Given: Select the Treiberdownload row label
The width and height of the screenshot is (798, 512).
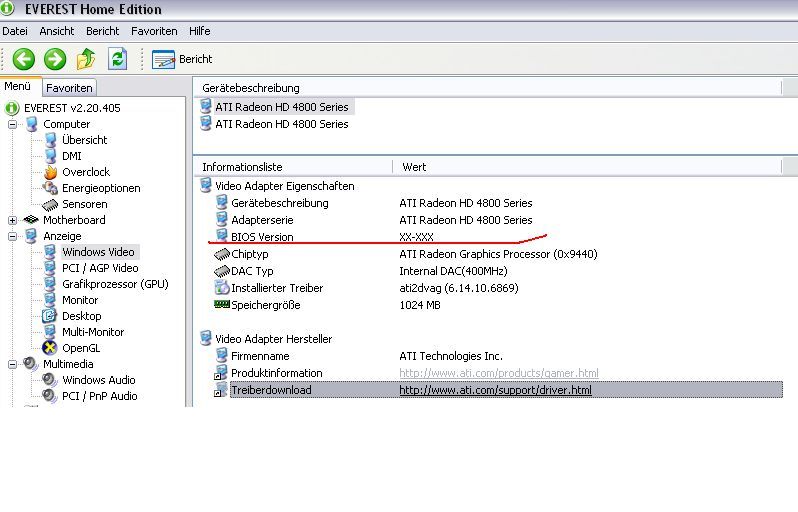Looking at the screenshot, I should click(271, 390).
